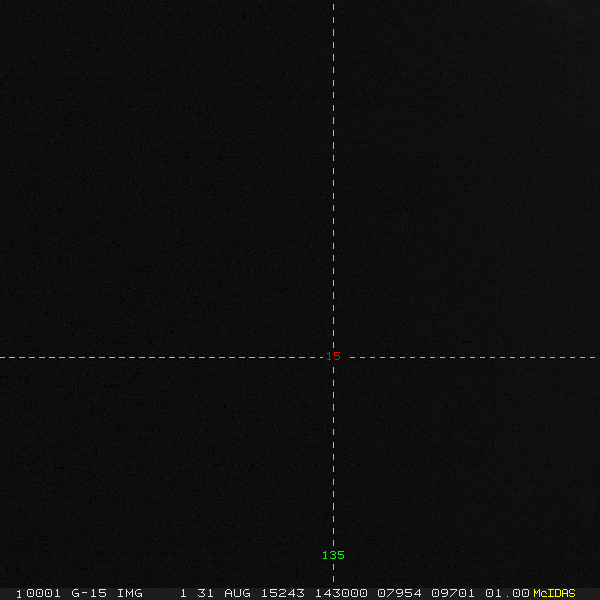Click the green 135 longitude label
Viewport: 600px width, 600px height.
(333, 555)
